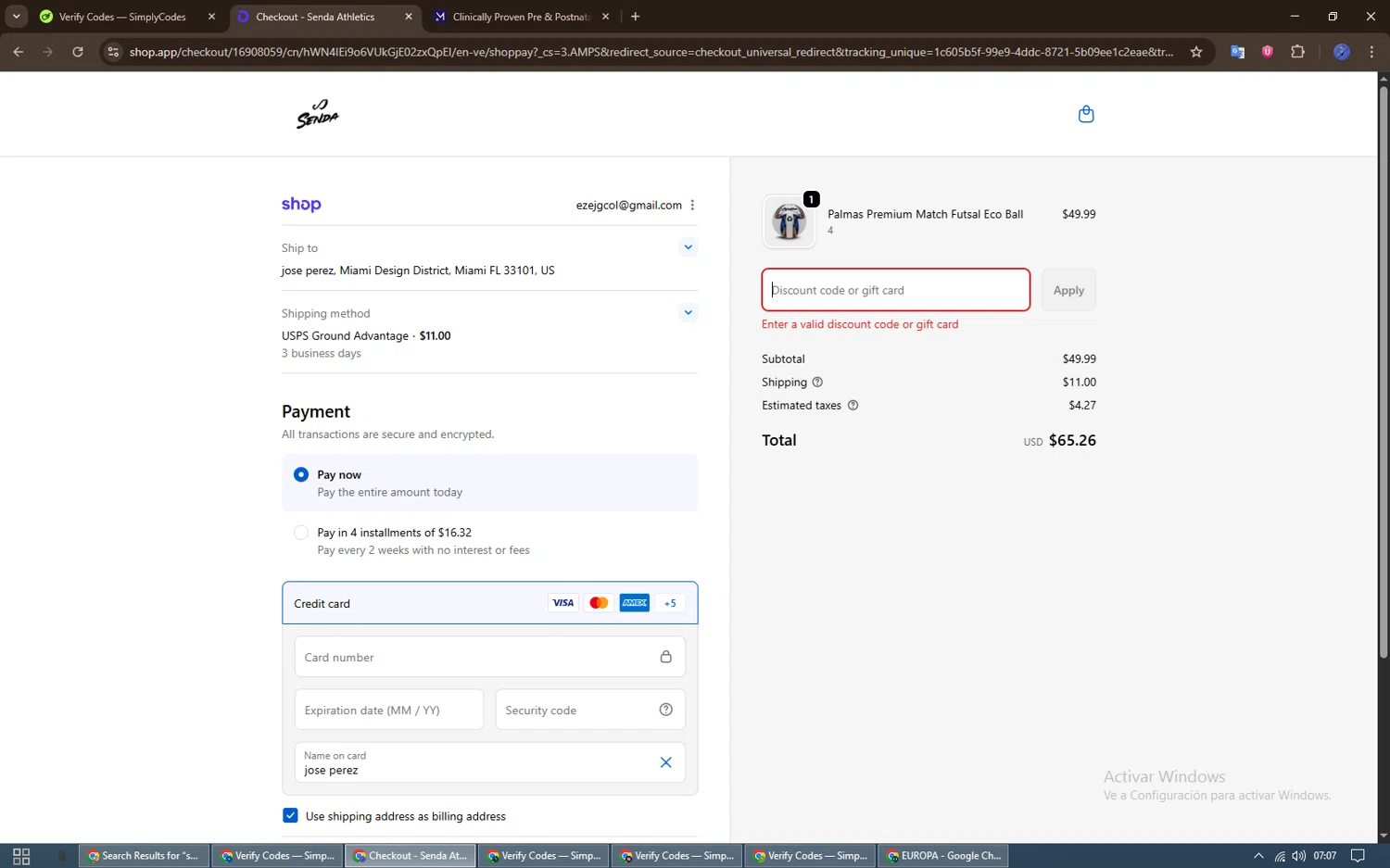Click the browser address bar URL
The width and height of the screenshot is (1390, 868).
651,52
